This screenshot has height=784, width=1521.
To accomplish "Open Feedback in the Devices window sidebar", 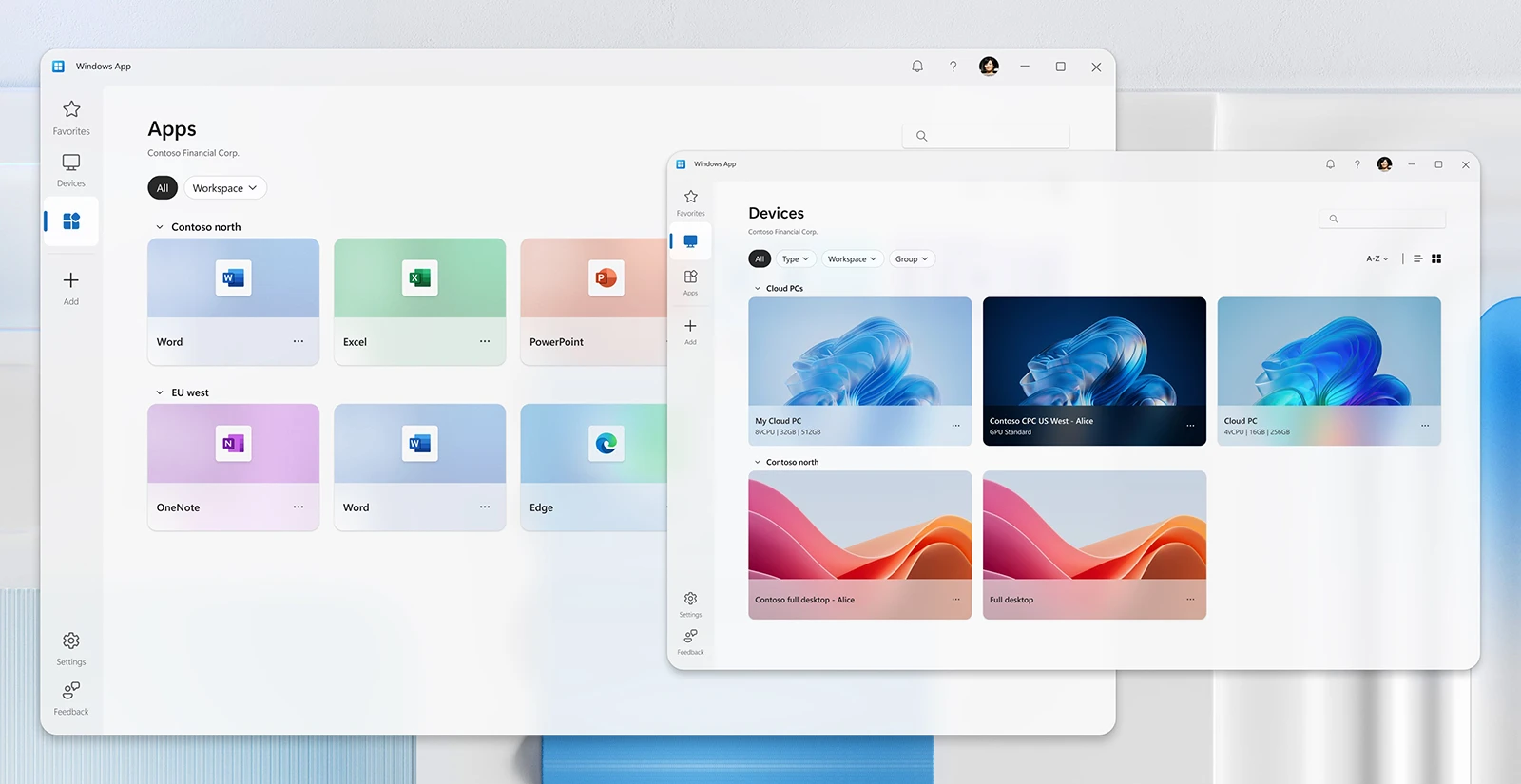I will pyautogui.click(x=691, y=642).
